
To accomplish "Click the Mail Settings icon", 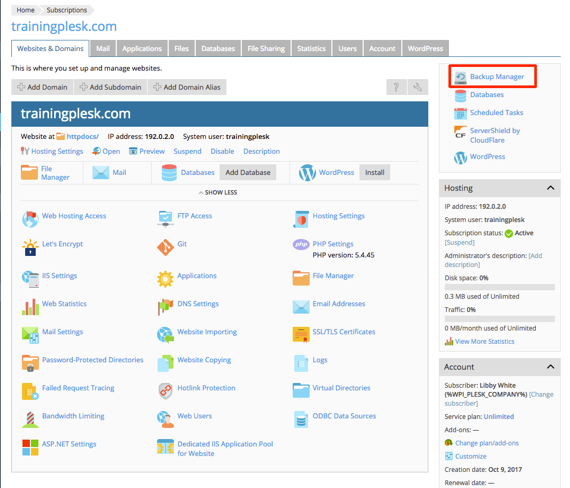I will tap(30, 335).
